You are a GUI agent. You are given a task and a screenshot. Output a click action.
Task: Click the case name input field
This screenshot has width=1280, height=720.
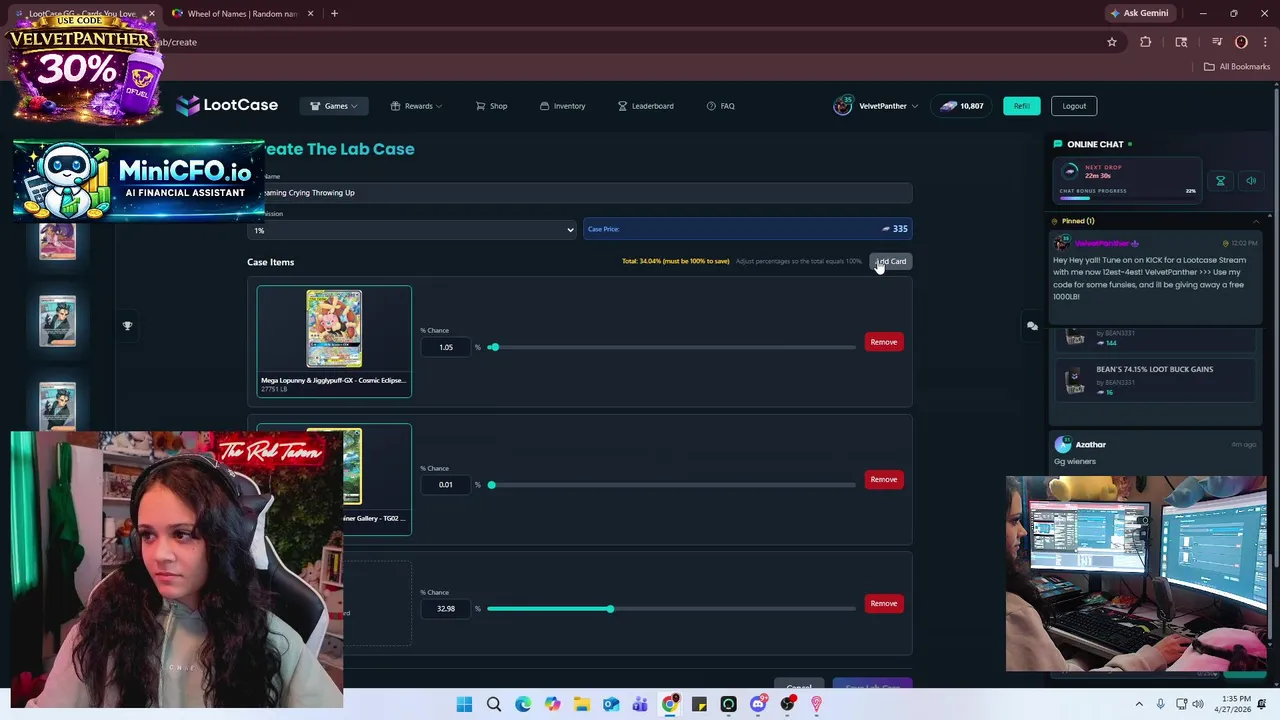pyautogui.click(x=580, y=193)
